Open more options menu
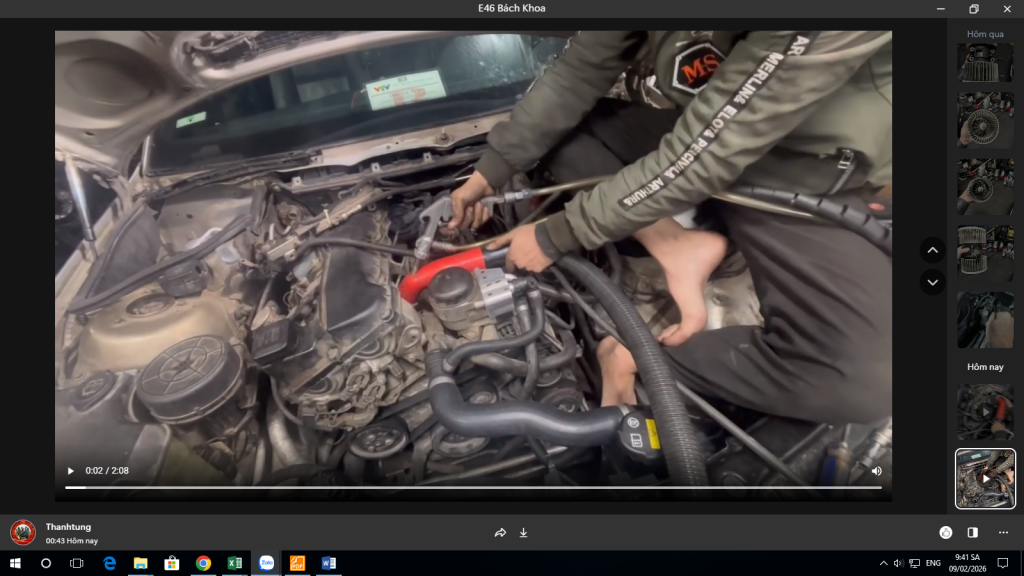 (x=1003, y=533)
